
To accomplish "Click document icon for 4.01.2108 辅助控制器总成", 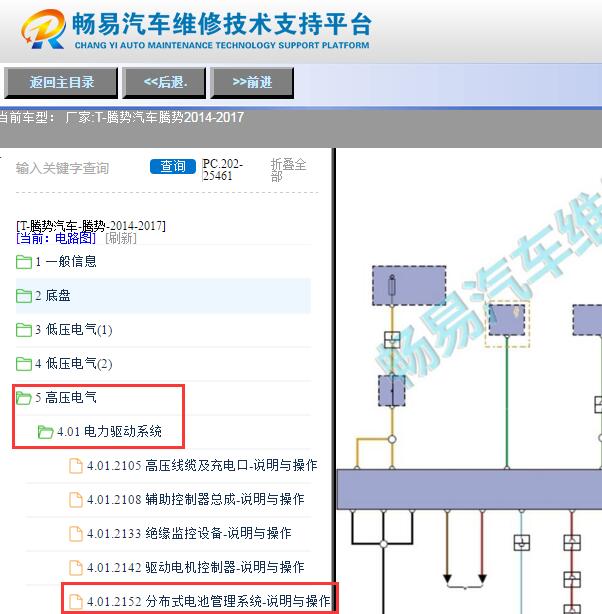I will point(76,500).
